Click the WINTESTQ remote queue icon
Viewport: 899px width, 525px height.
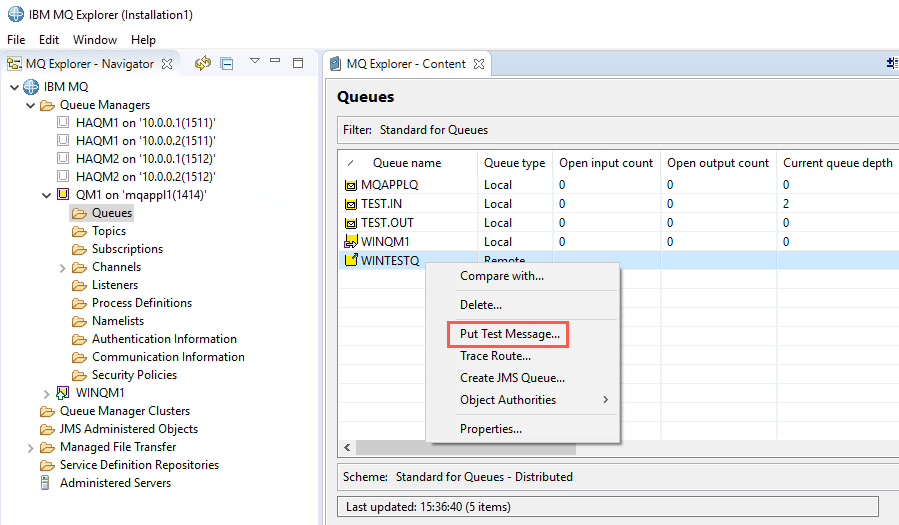click(x=350, y=260)
